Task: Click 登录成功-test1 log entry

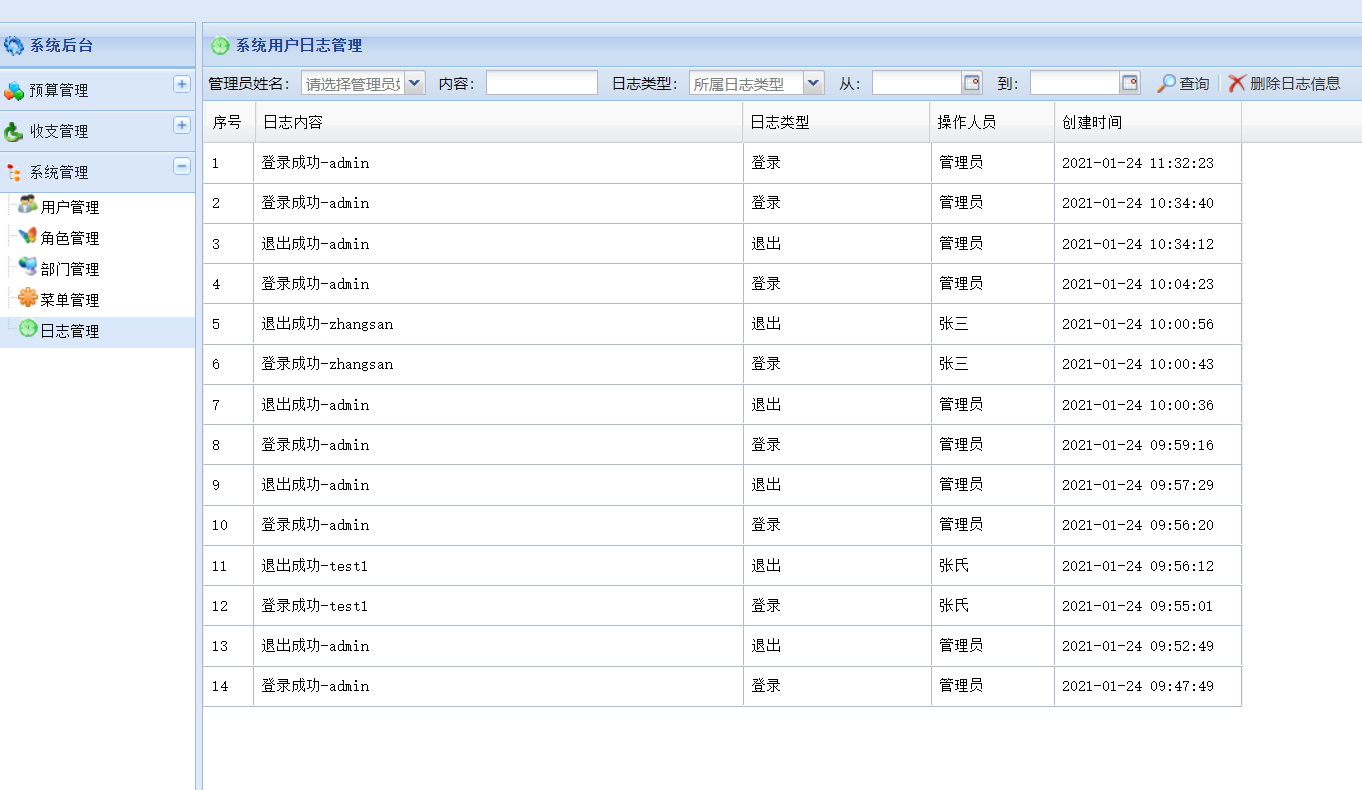Action: pos(315,606)
